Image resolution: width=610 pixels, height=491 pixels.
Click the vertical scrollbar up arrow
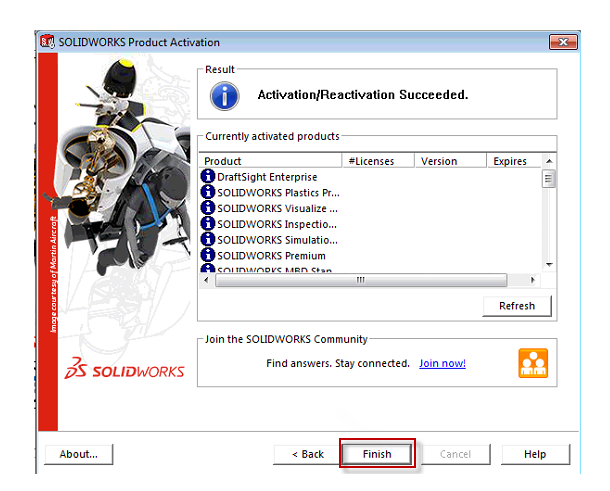tap(549, 161)
